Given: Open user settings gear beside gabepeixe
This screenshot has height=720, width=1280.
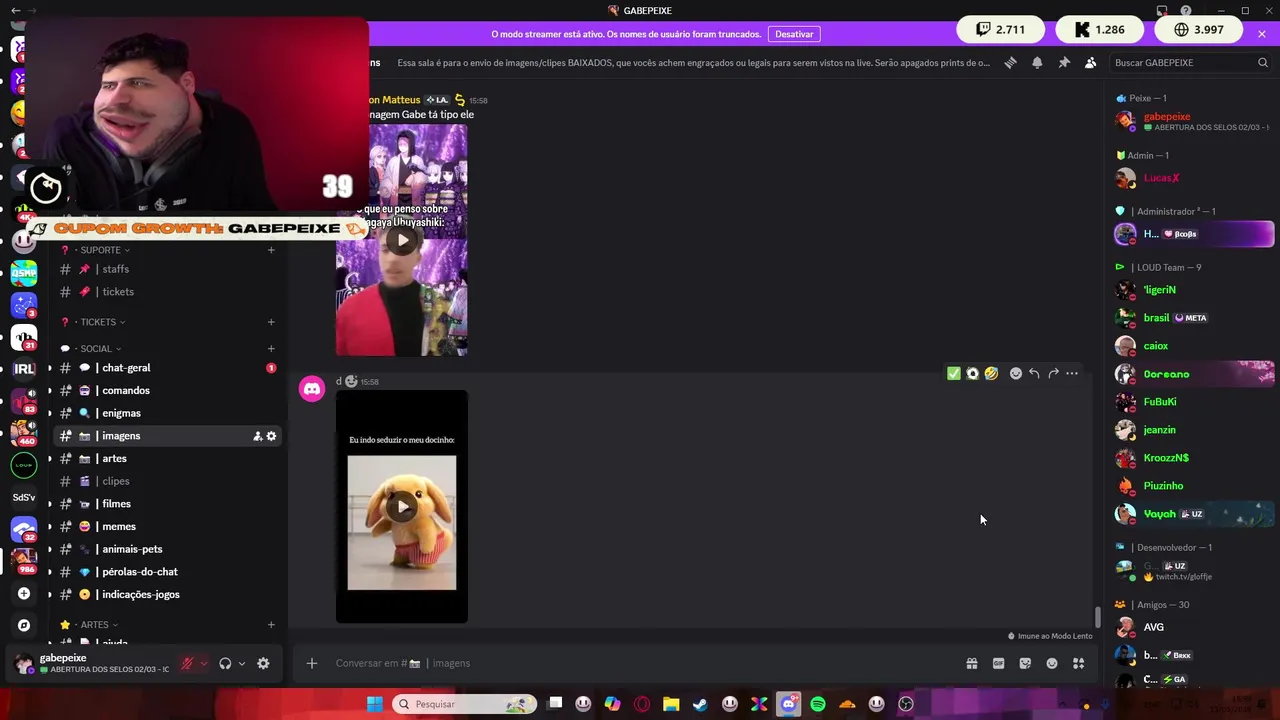Looking at the screenshot, I should [x=263, y=663].
